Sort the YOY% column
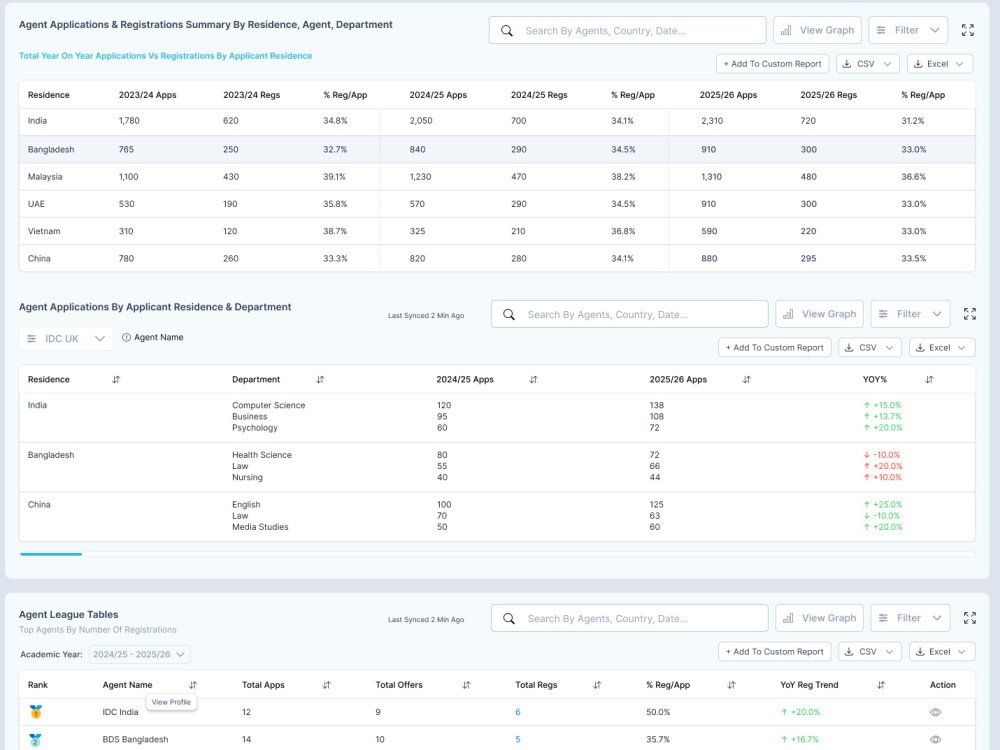 929,379
